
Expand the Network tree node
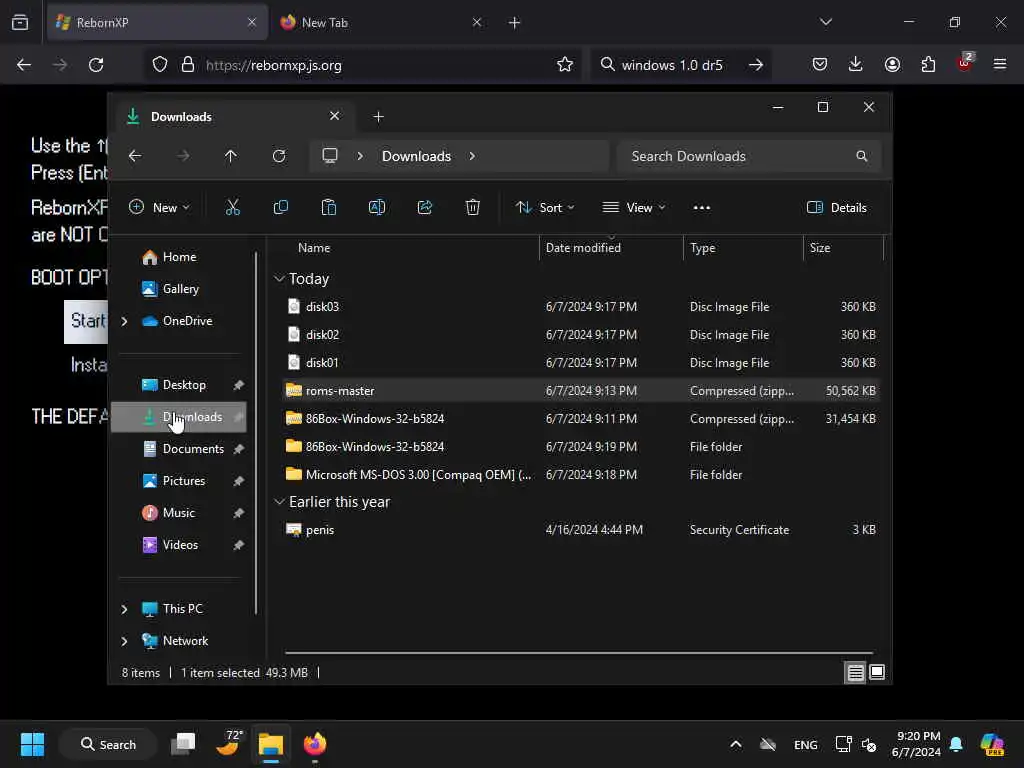(x=124, y=641)
